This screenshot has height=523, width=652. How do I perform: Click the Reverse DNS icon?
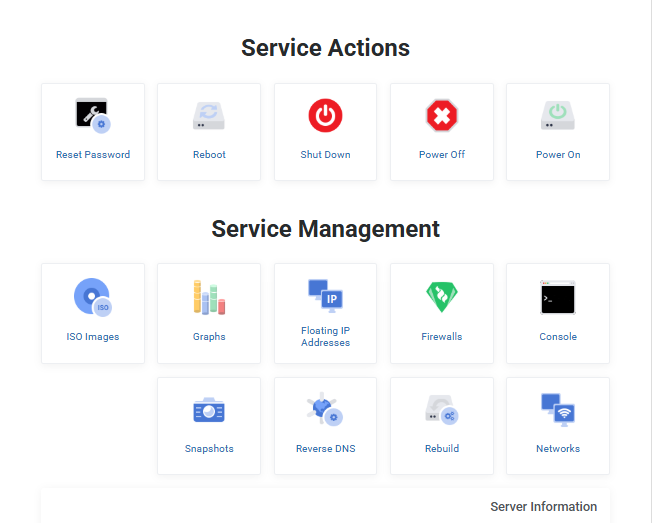(325, 411)
